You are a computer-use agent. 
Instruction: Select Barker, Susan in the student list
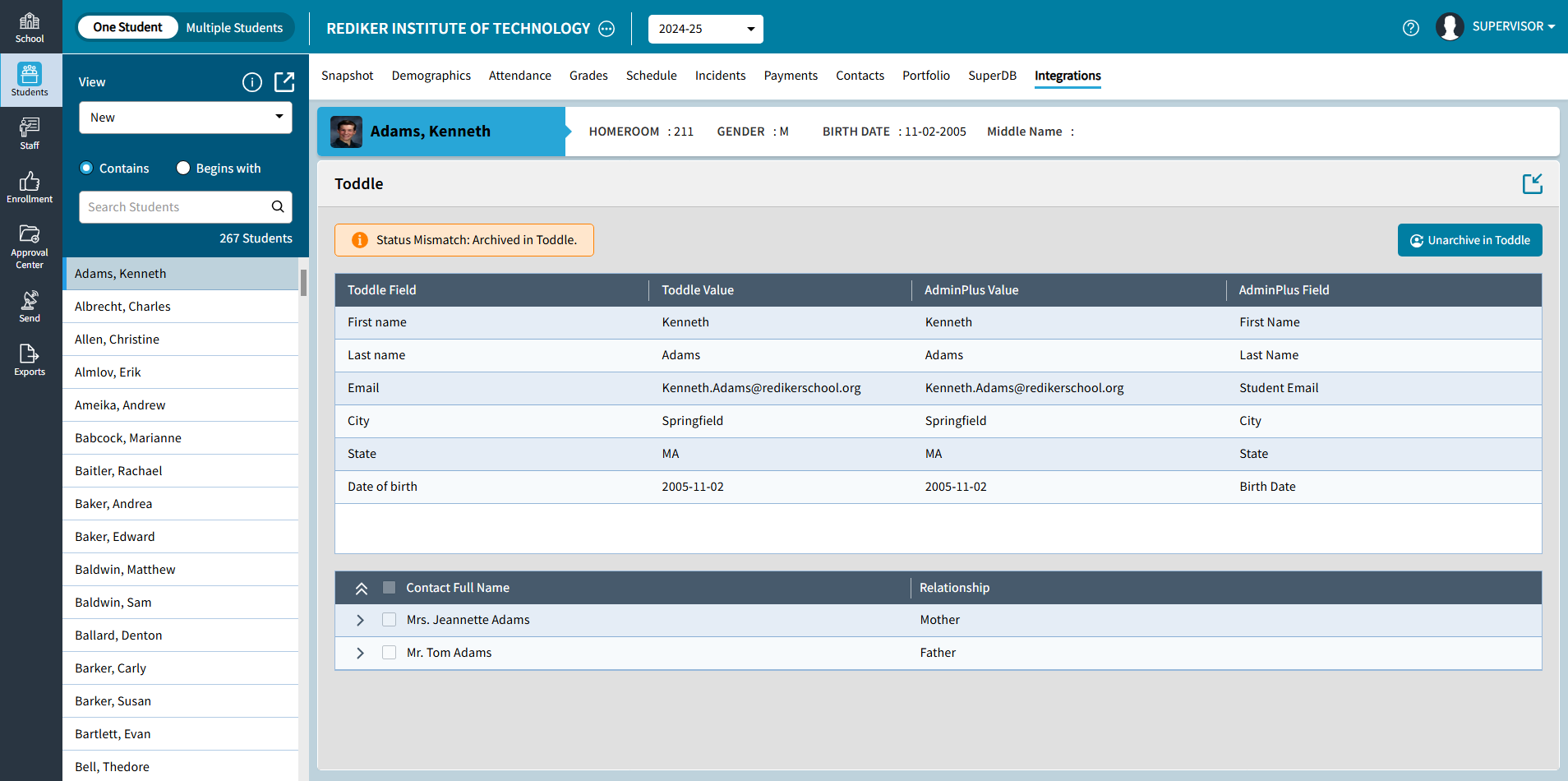point(181,701)
